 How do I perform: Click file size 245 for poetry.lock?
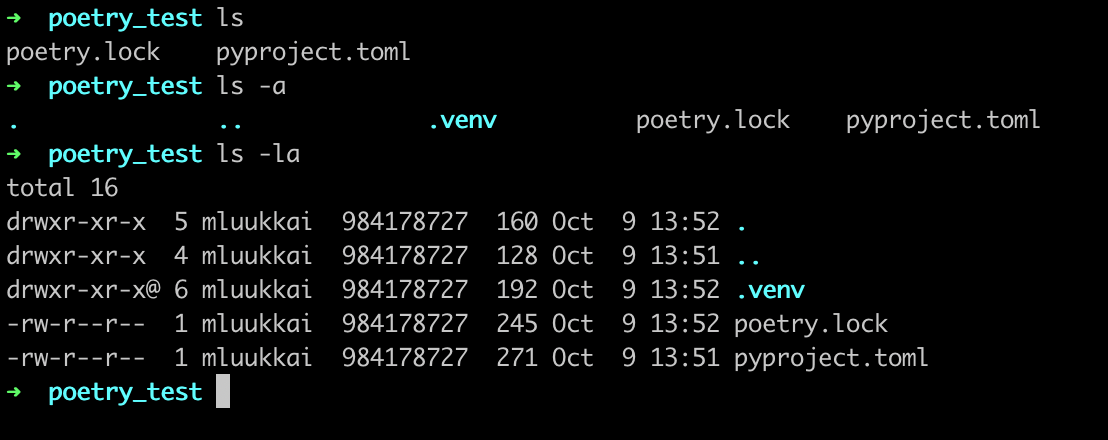[517, 324]
